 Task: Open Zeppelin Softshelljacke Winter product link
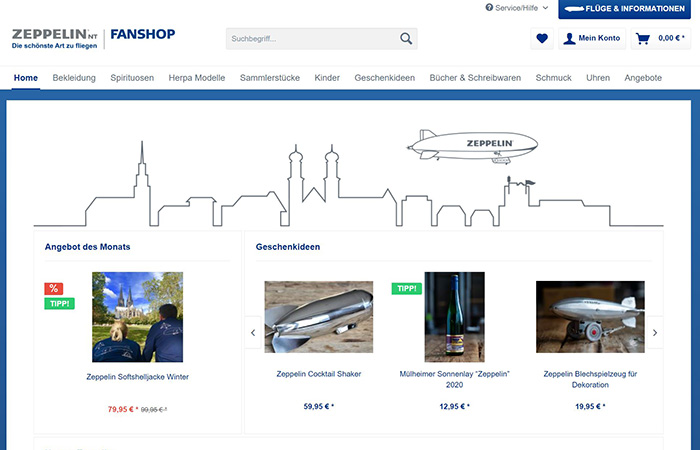(138, 377)
